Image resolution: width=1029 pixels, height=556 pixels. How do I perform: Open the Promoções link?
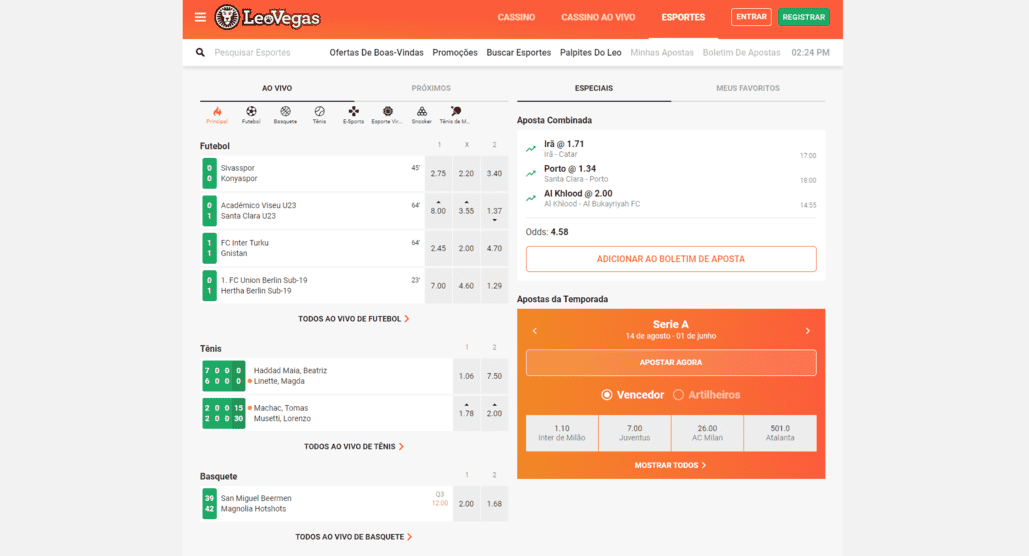[455, 53]
